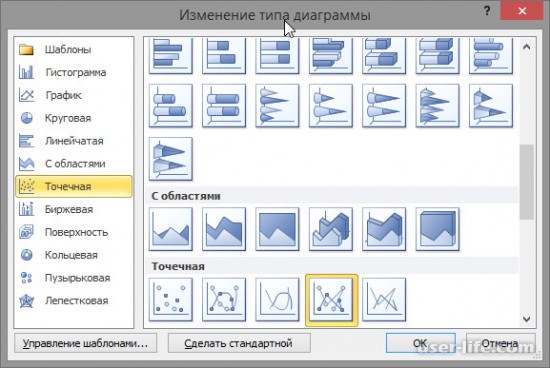Select the clustered bar chart thumbnail
This screenshot has height=368, width=550.
tap(171, 56)
